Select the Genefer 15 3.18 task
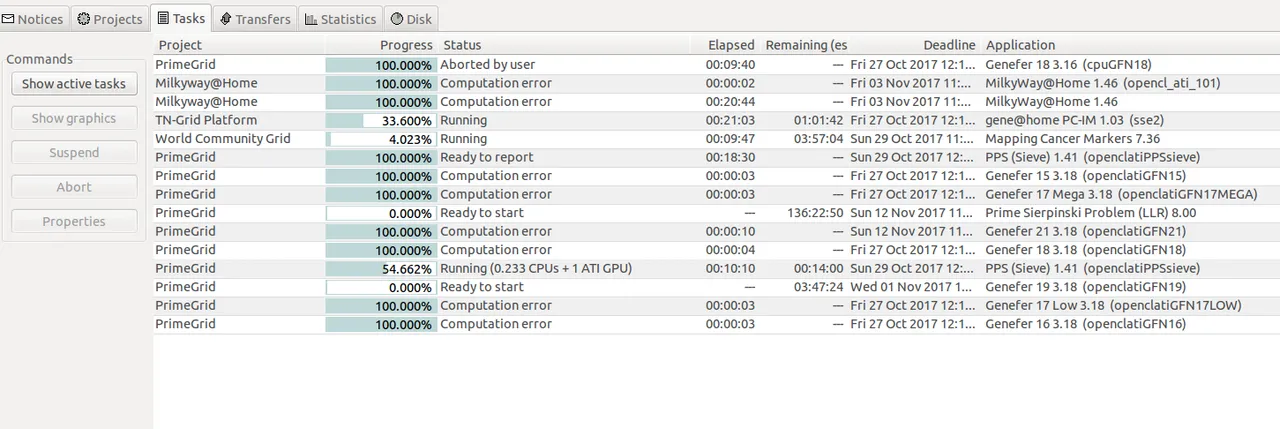 coord(717,176)
